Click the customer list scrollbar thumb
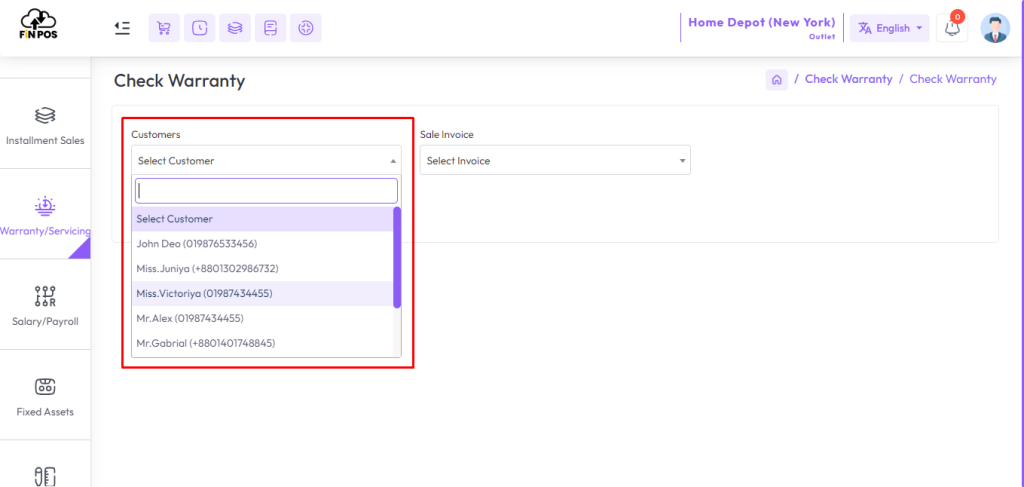 (397, 257)
